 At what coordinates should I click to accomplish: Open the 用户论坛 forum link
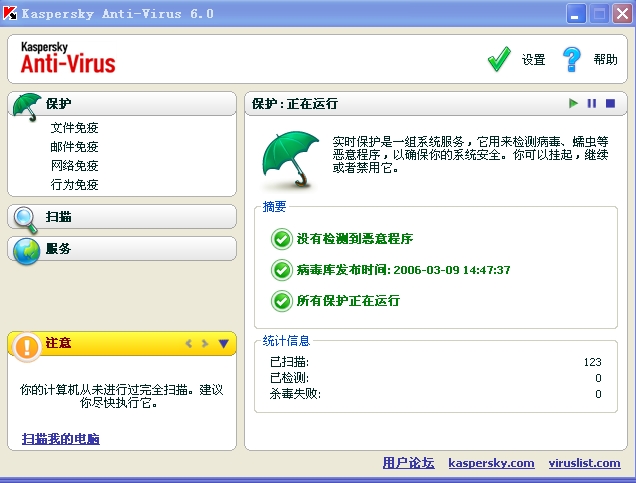(408, 463)
